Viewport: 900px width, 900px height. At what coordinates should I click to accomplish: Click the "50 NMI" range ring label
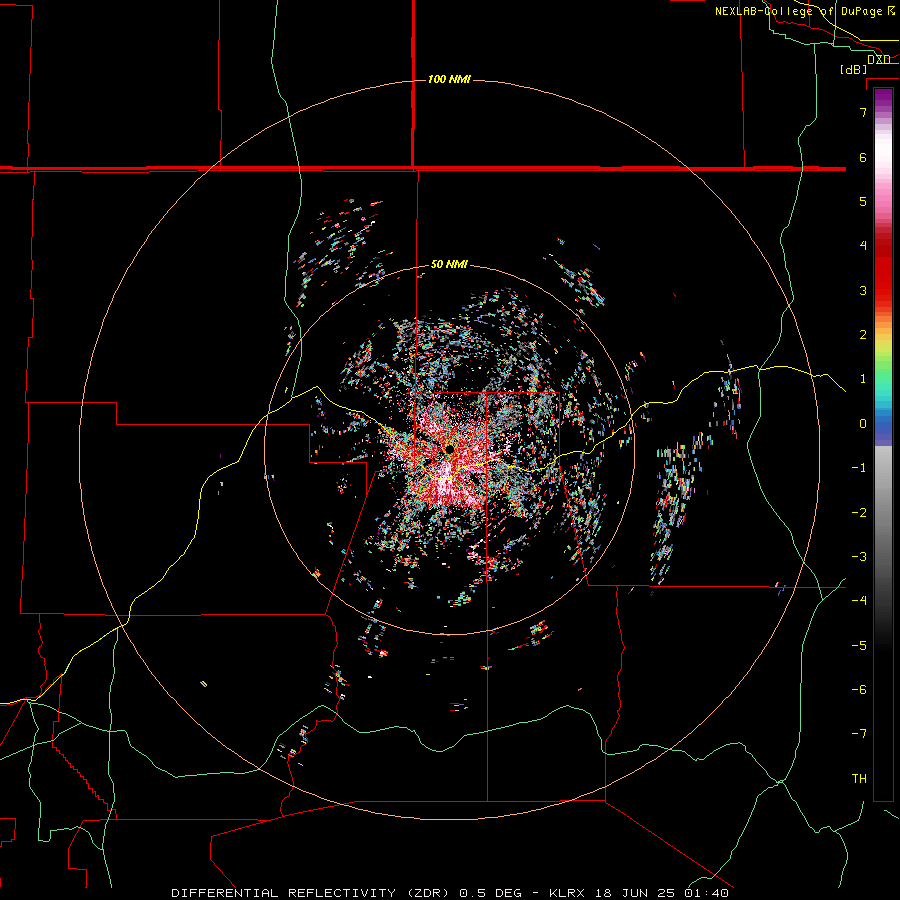449,265
